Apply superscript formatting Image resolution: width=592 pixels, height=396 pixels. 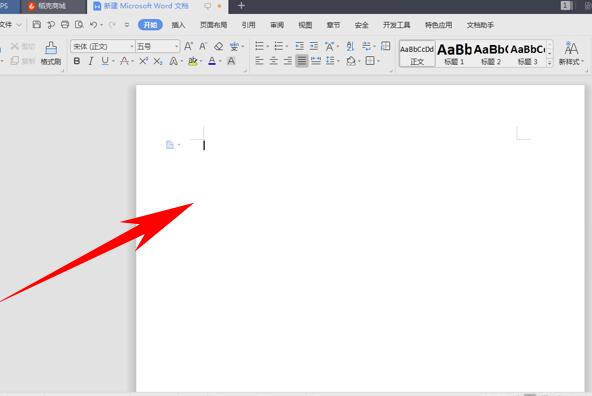click(x=143, y=61)
